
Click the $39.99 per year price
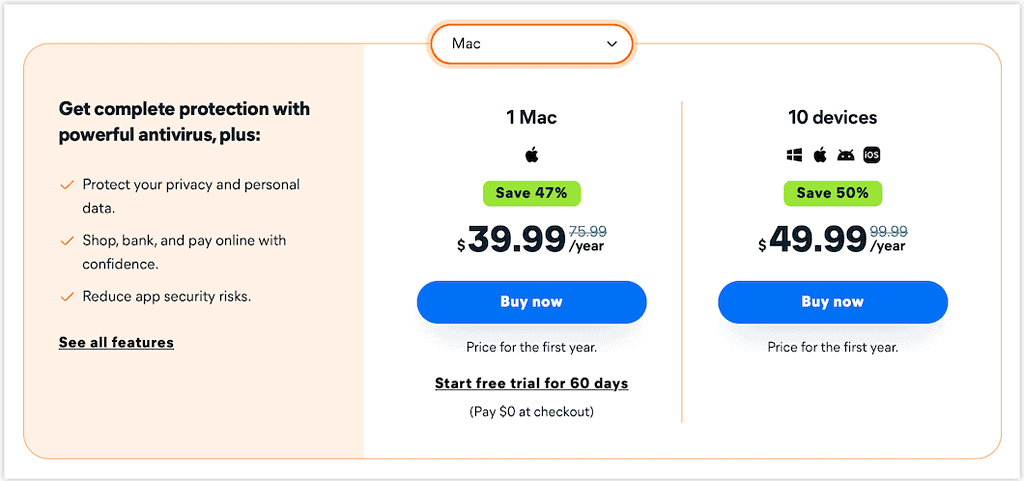click(x=532, y=240)
